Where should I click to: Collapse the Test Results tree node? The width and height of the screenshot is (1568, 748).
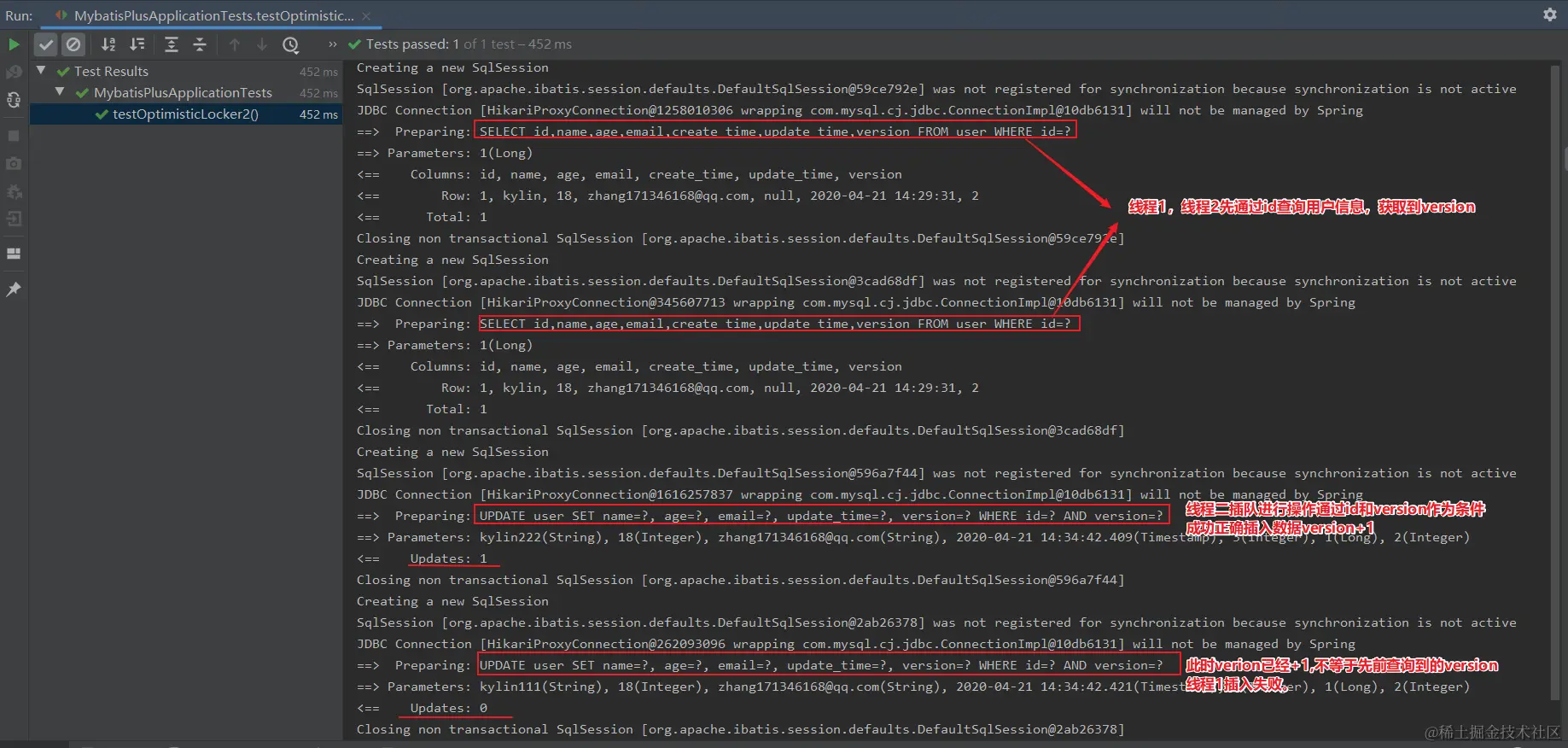41,71
